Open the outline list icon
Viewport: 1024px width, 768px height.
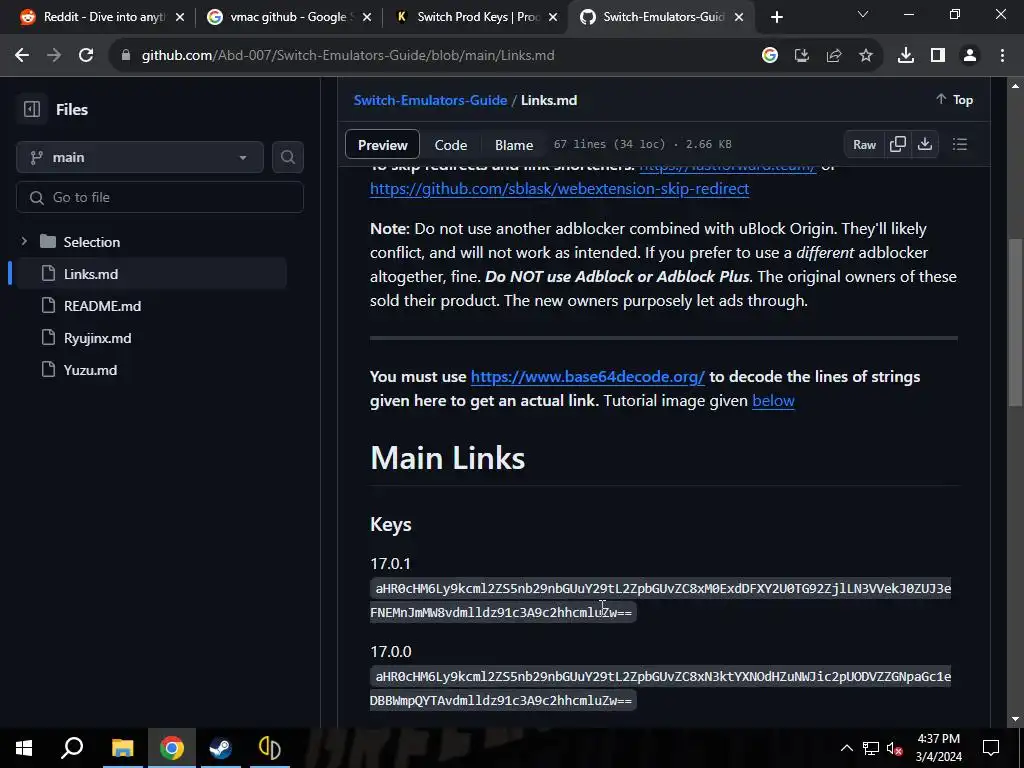click(959, 144)
